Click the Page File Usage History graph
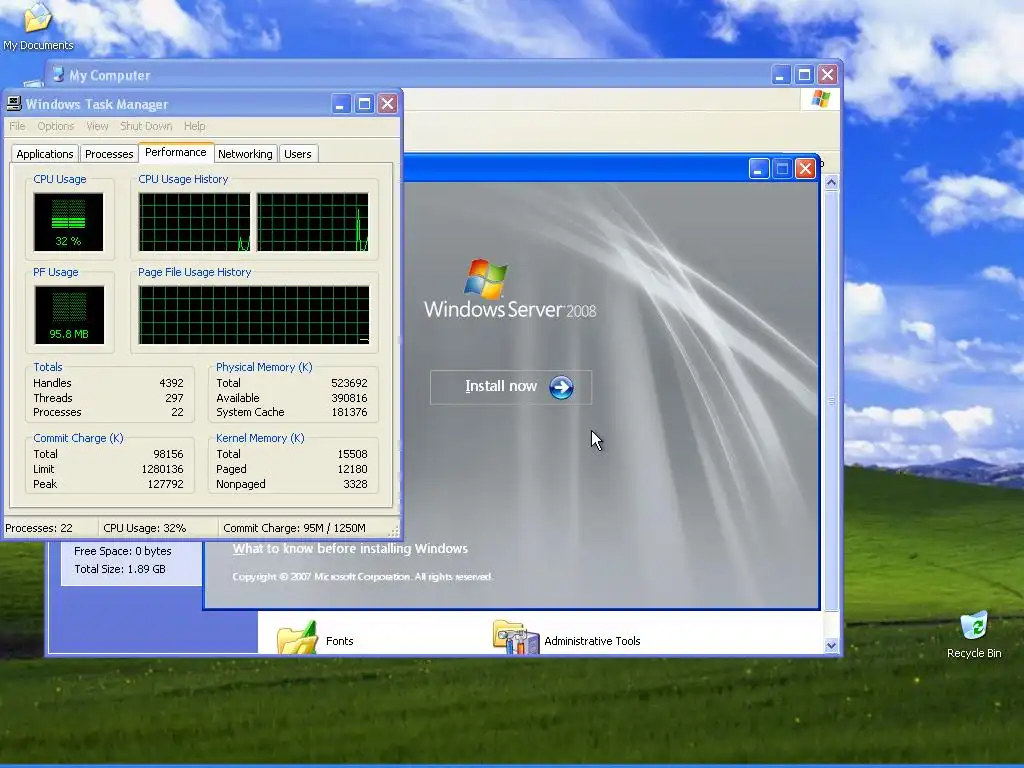Image resolution: width=1024 pixels, height=768 pixels. tap(254, 315)
